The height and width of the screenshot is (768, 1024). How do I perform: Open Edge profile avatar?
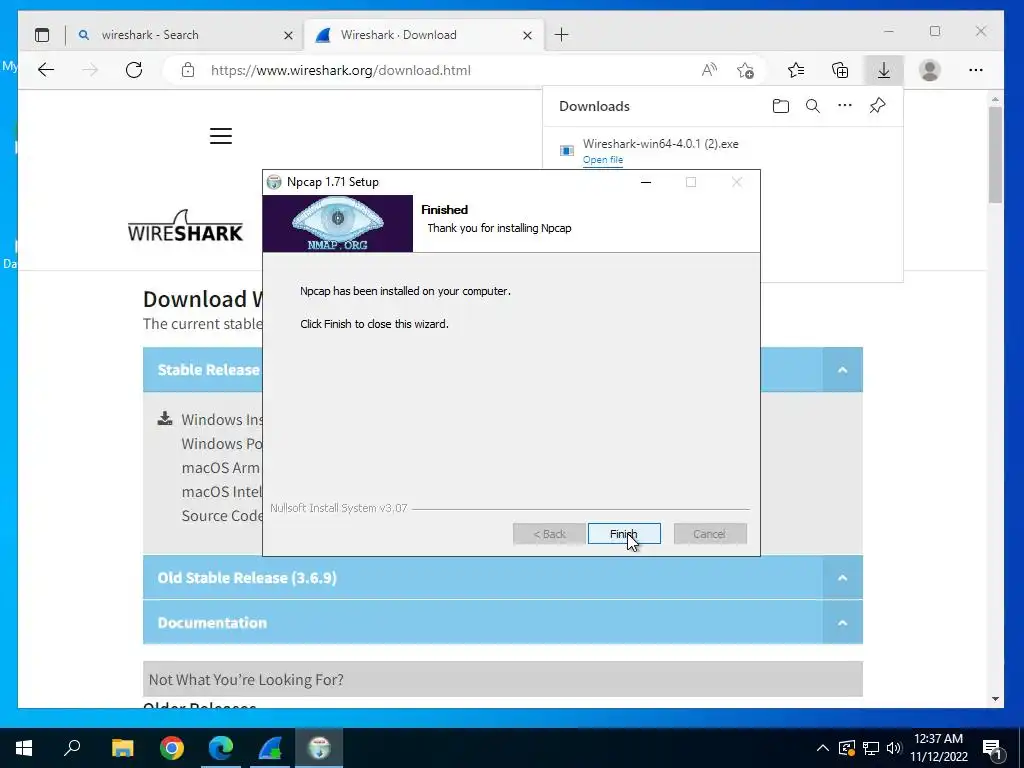coord(929,70)
